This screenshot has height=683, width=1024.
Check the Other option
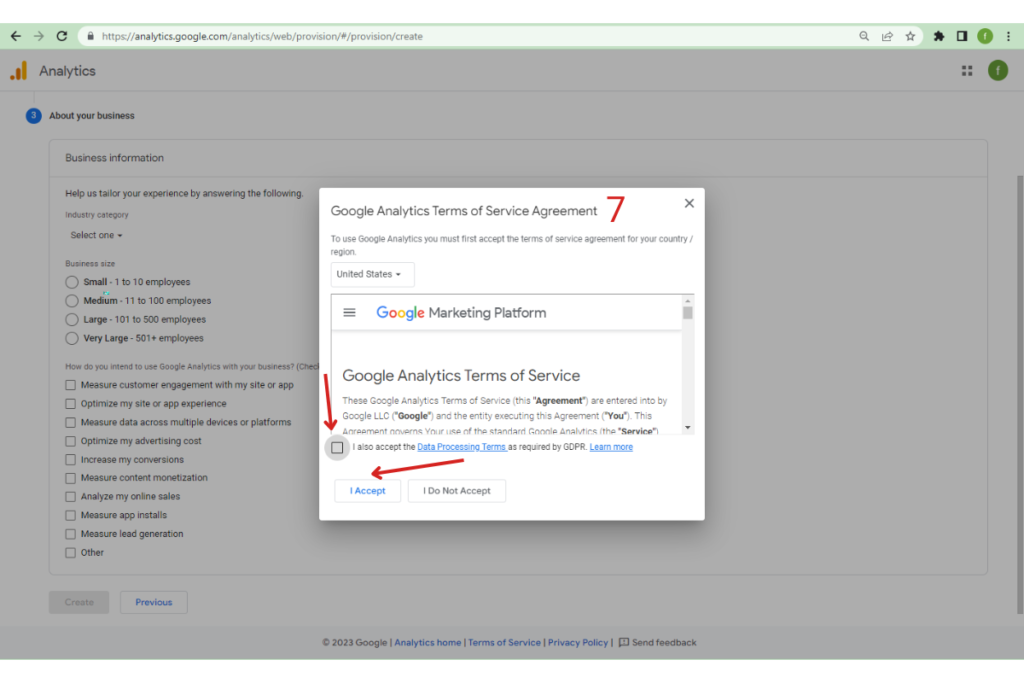tap(71, 553)
